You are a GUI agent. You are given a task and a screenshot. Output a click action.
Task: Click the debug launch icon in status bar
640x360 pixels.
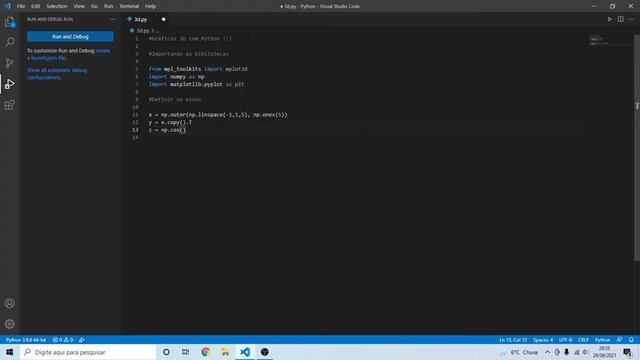point(82,340)
